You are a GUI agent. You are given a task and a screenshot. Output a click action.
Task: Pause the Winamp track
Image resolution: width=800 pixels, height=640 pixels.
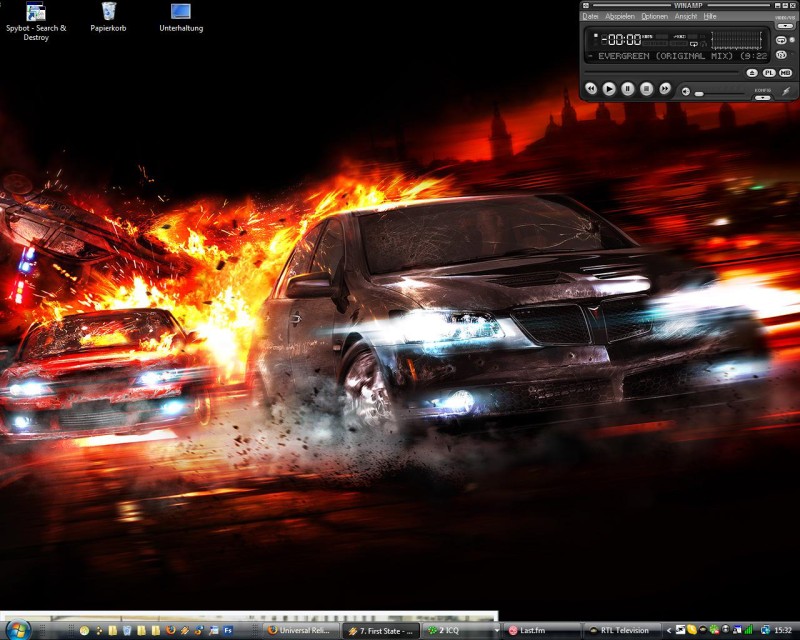(628, 89)
